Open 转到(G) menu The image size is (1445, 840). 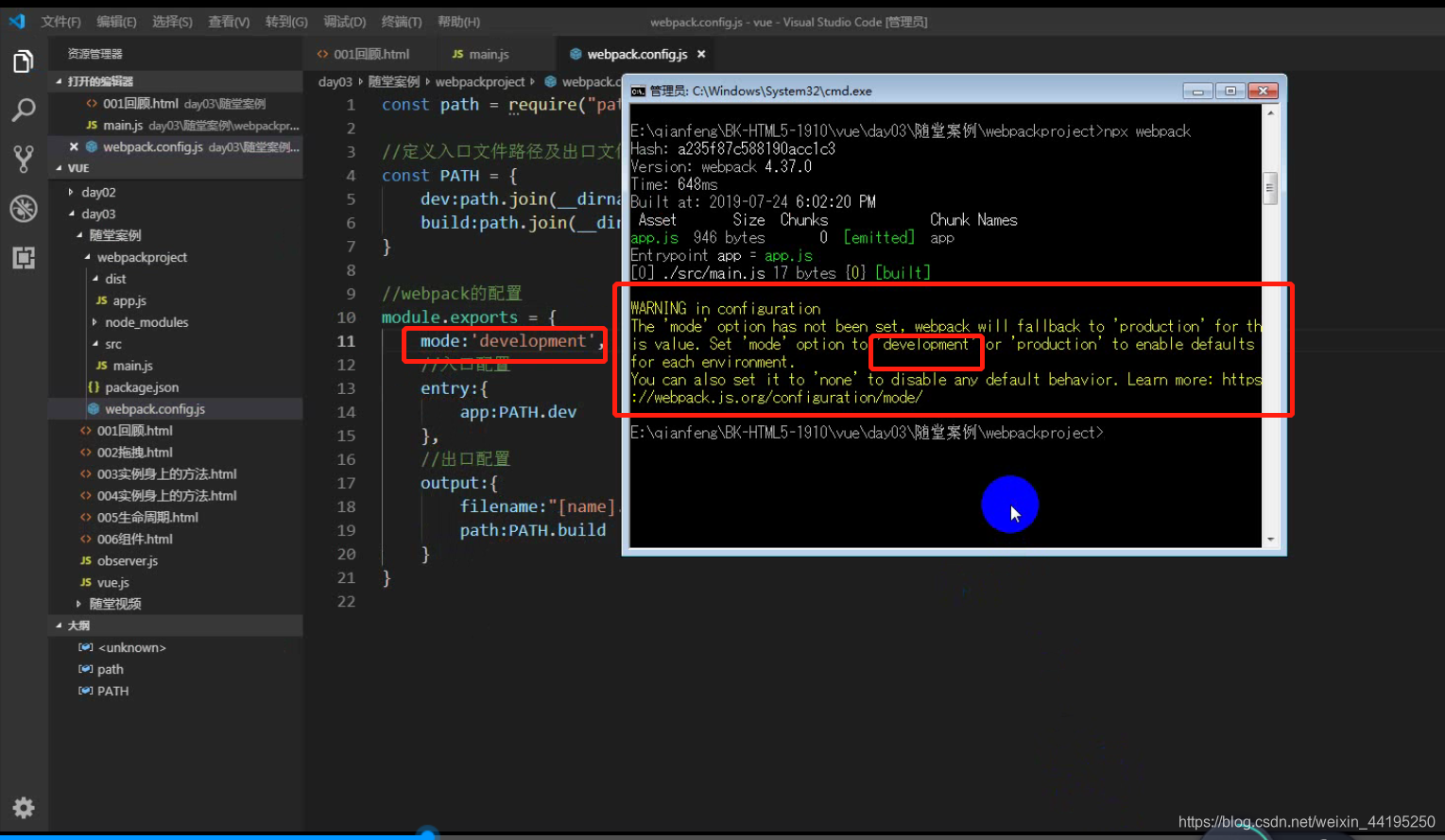click(x=286, y=22)
